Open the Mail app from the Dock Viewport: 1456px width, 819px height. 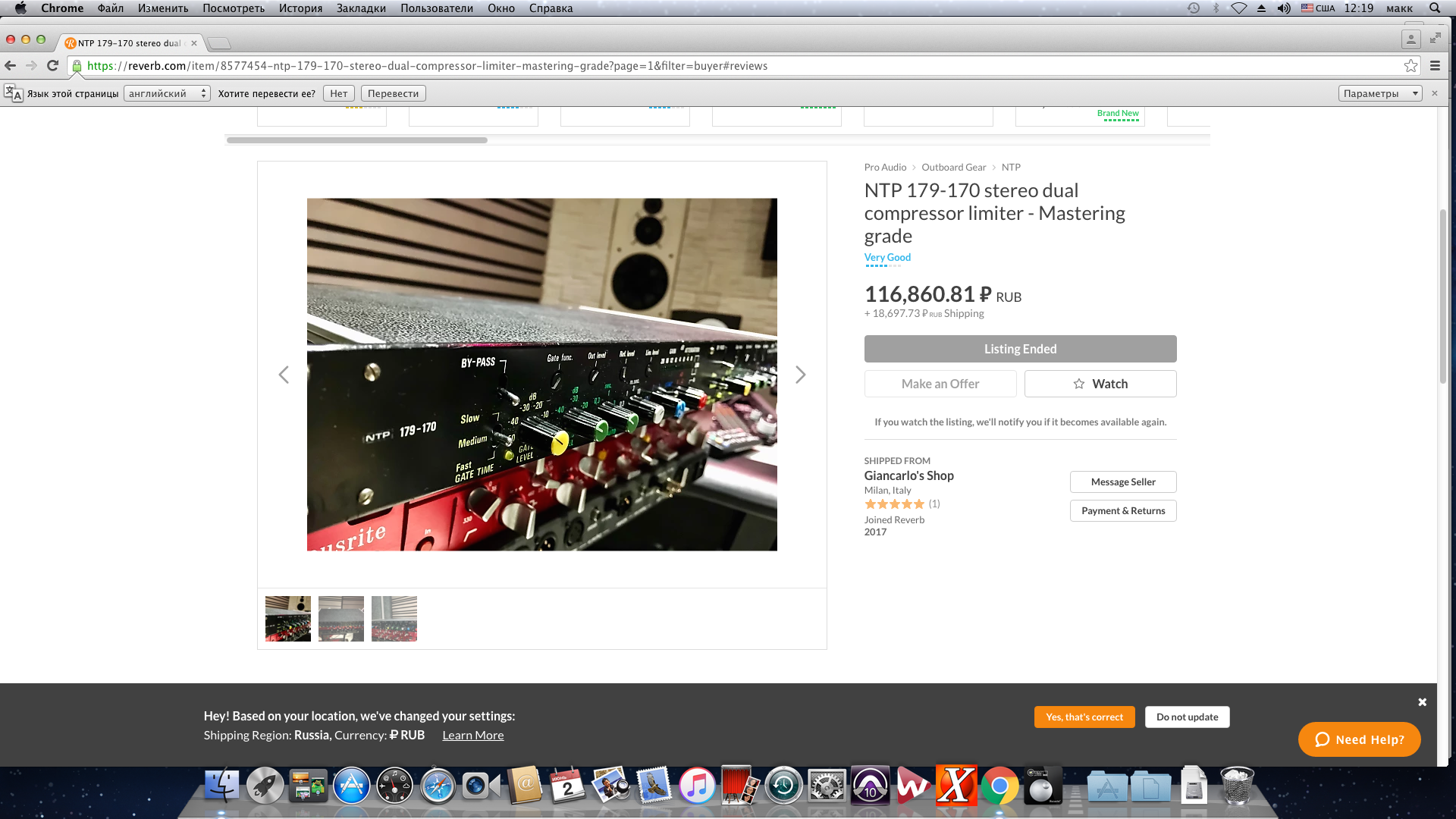654,786
